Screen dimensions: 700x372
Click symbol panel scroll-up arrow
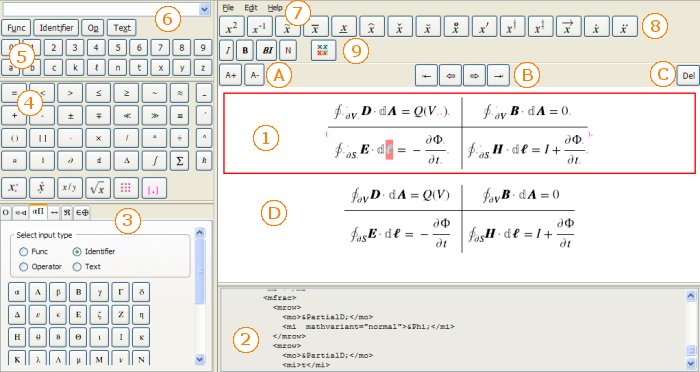click(x=200, y=233)
